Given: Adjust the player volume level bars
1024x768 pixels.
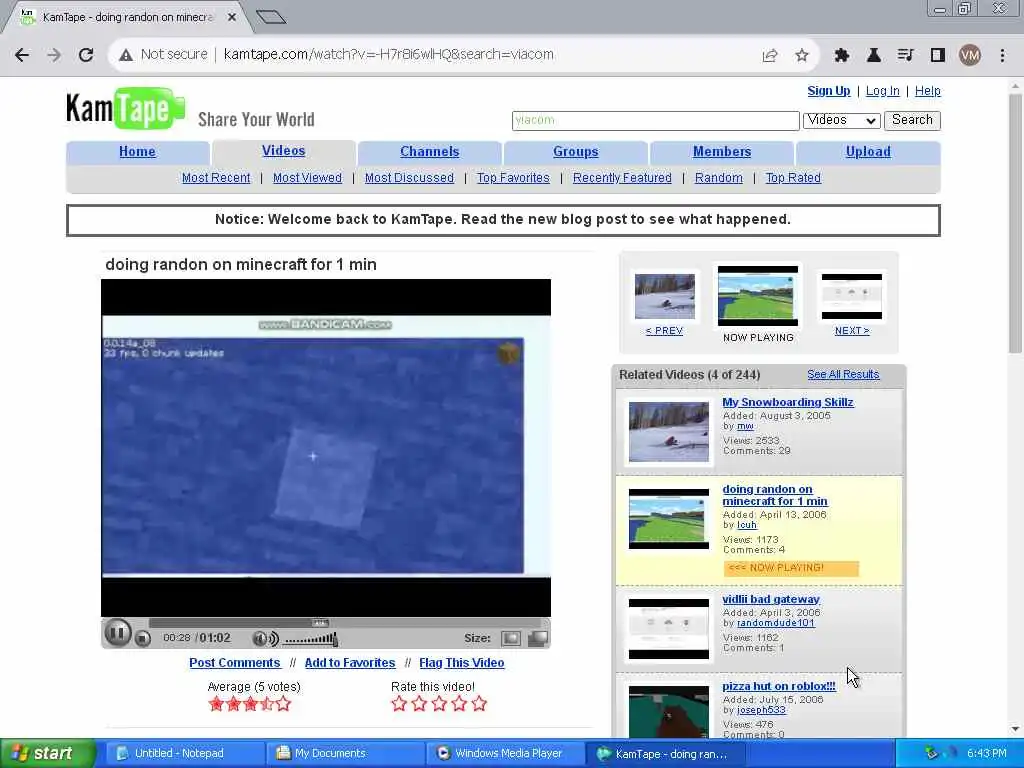Looking at the screenshot, I should click(311, 639).
